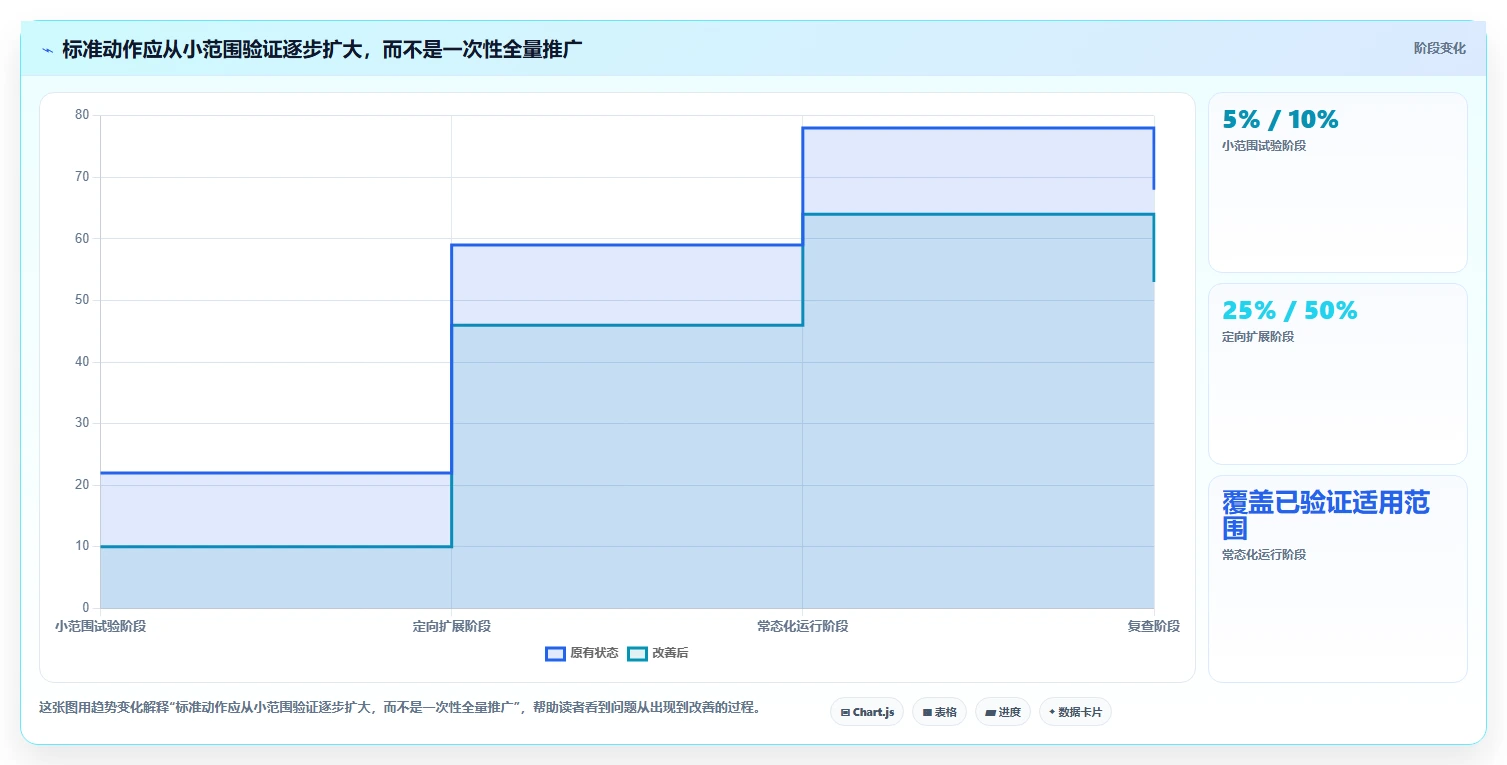This screenshot has height=765, width=1507.
Task: Toggle the 改善后 legend entry
Action: [658, 653]
